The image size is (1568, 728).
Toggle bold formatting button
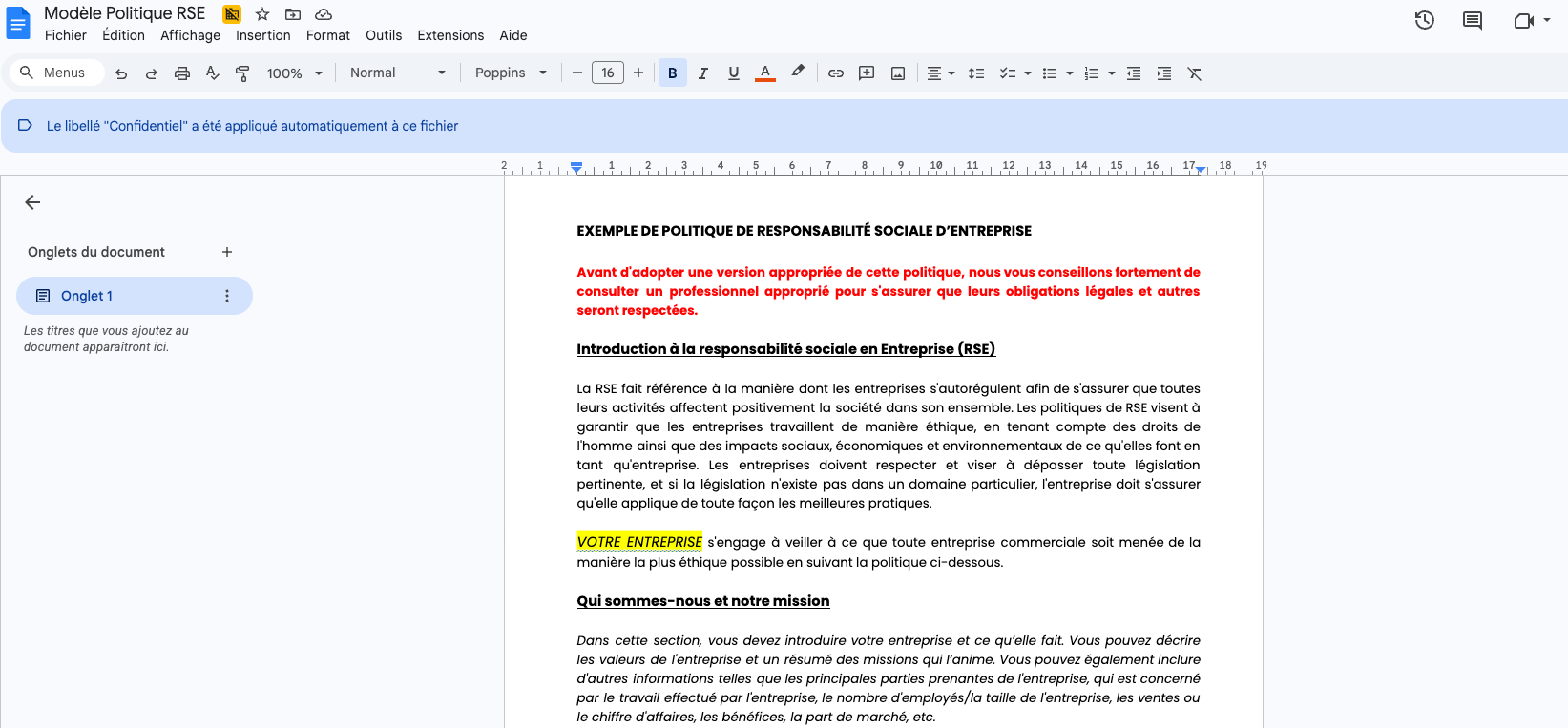pos(673,73)
